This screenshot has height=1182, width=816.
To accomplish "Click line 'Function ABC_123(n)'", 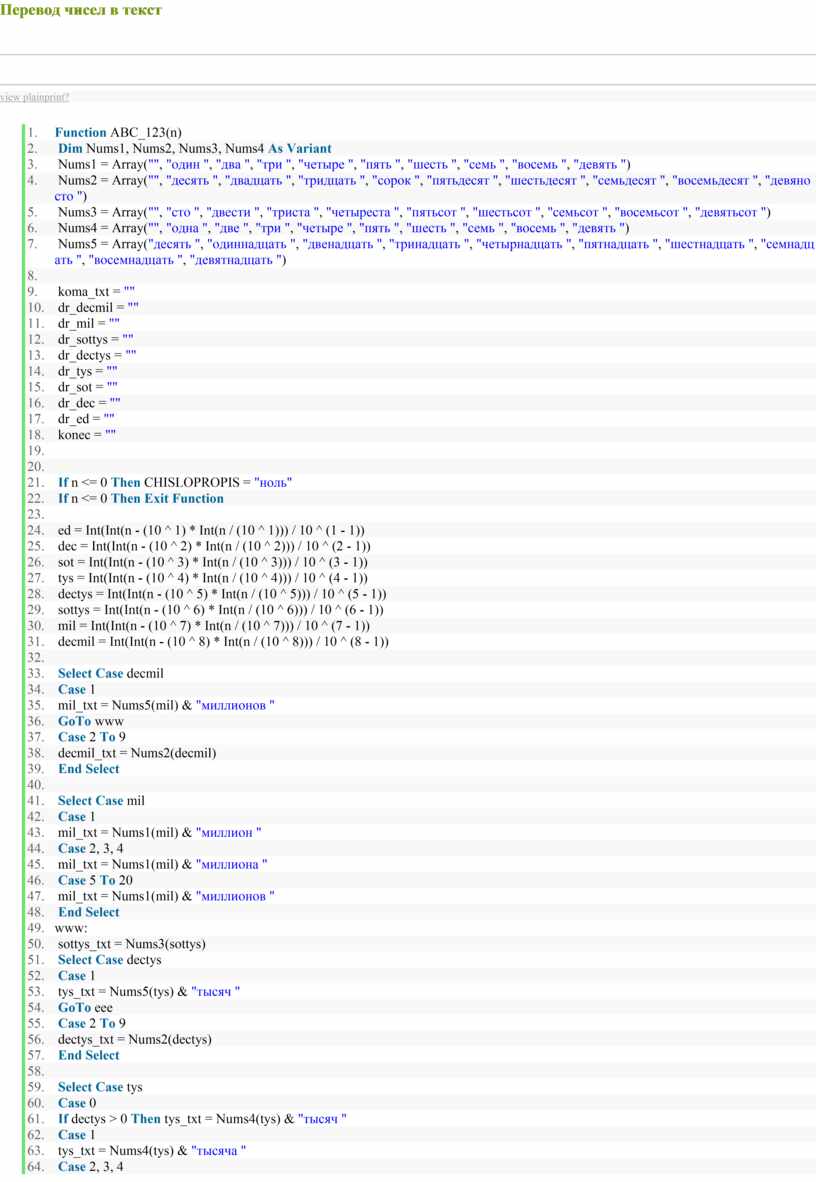I will coord(118,133).
